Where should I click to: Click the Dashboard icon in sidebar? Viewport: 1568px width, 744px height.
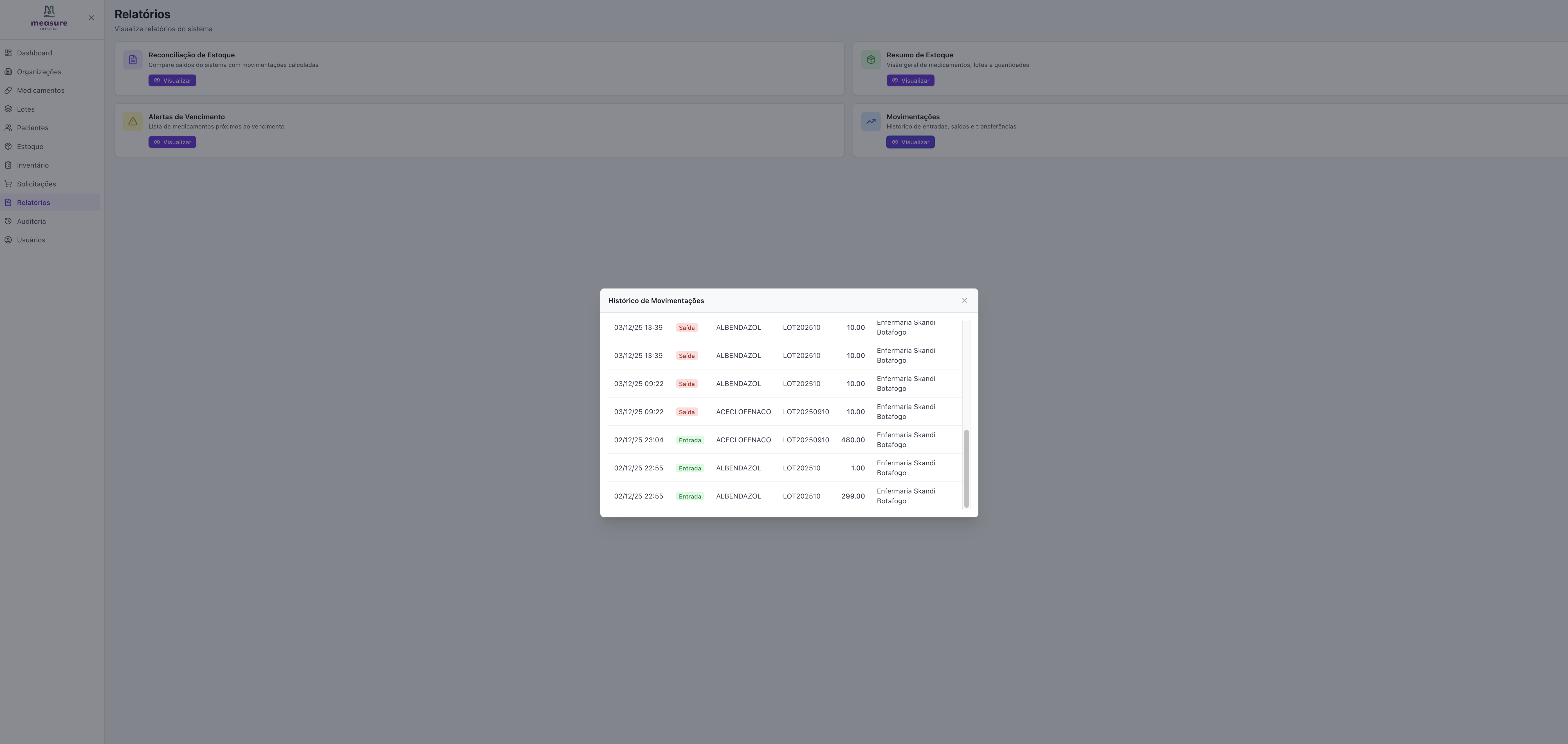coord(8,53)
